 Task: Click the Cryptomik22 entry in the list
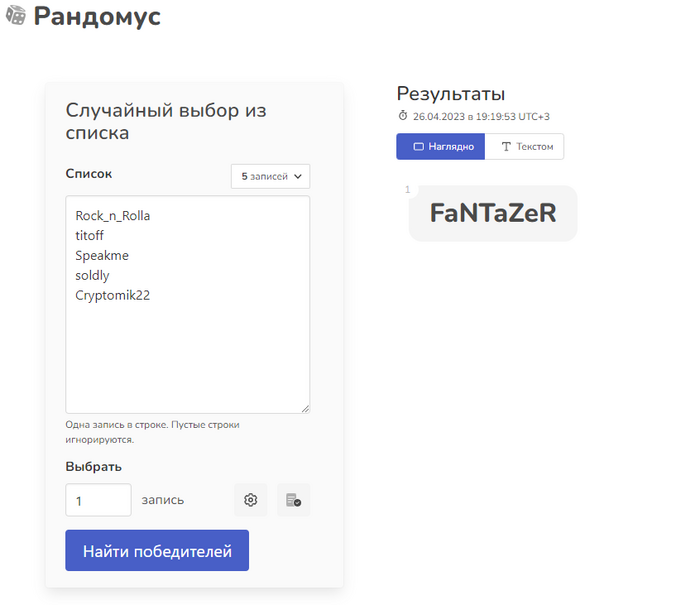click(x=112, y=295)
